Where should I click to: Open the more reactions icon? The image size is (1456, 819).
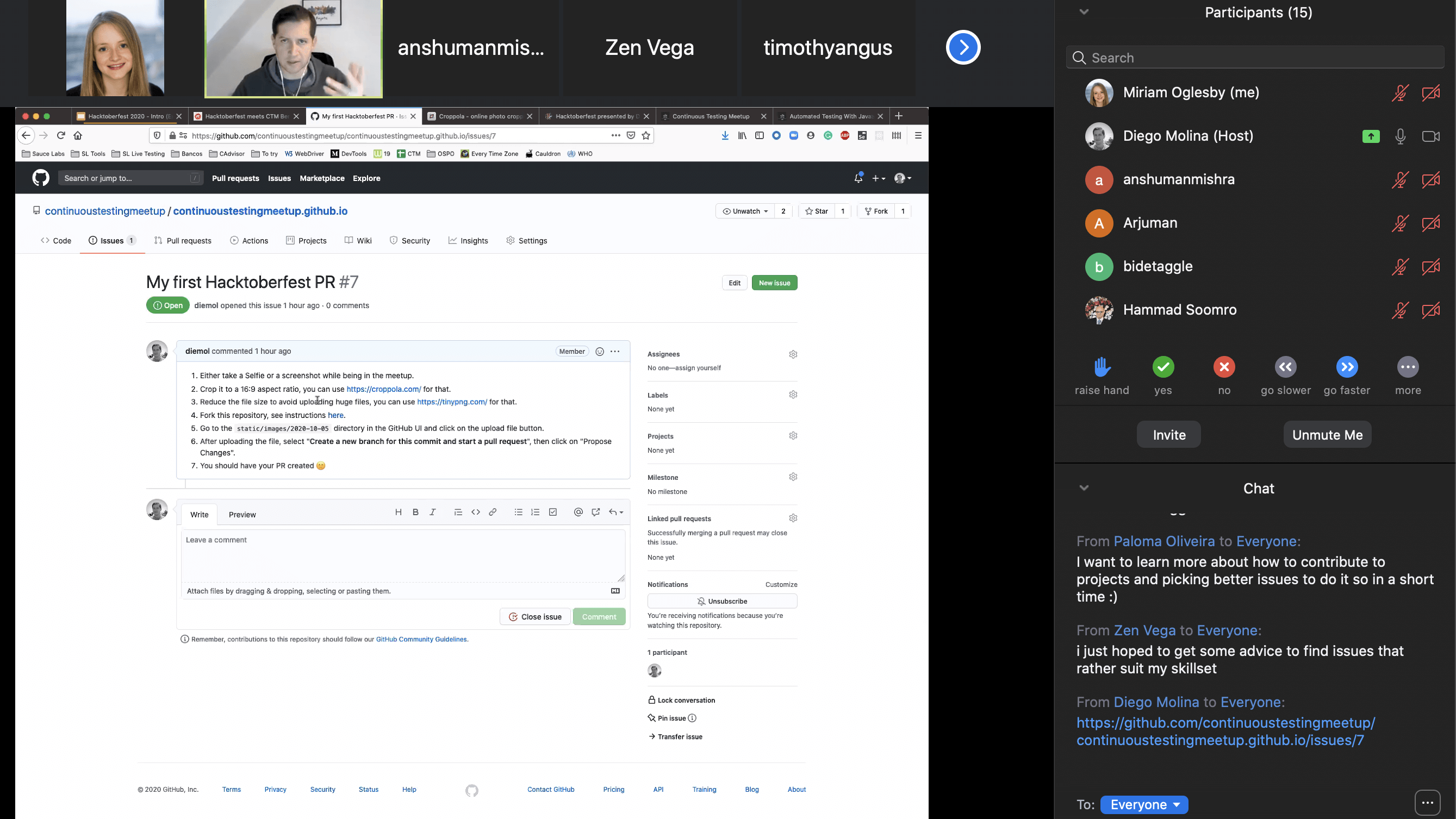(1408, 367)
